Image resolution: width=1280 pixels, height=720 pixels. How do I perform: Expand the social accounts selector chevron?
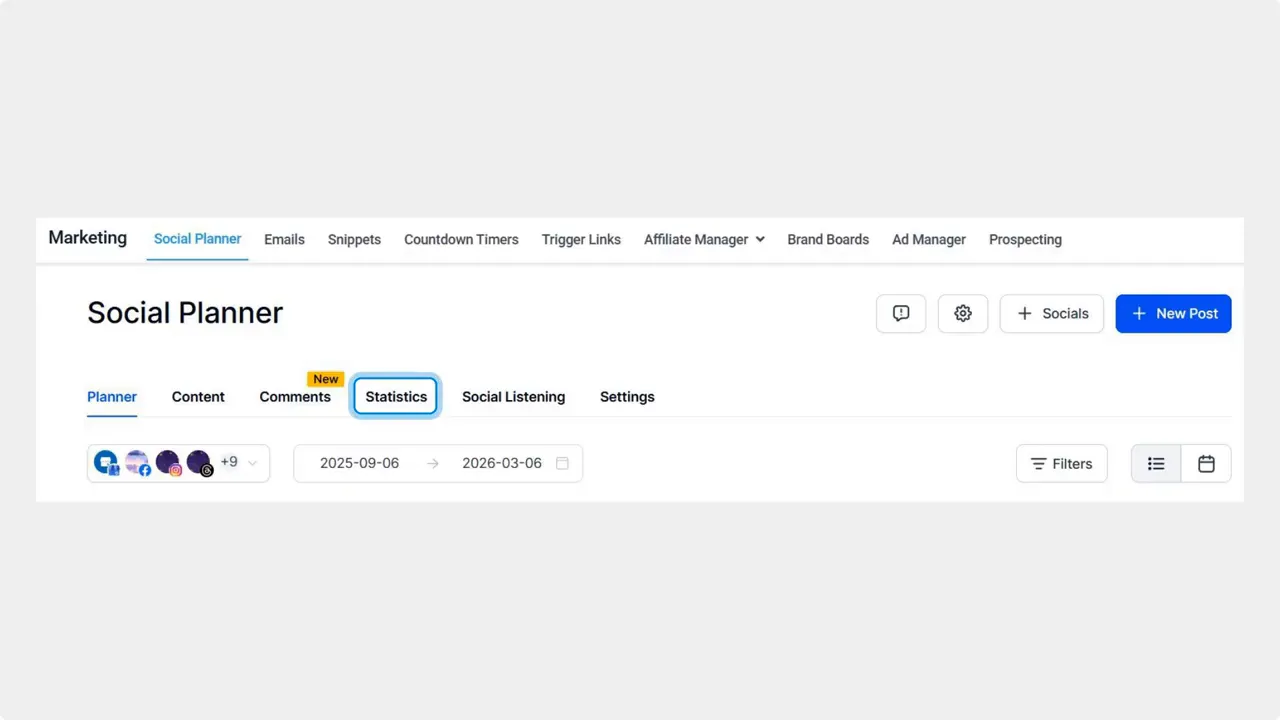[252, 463]
